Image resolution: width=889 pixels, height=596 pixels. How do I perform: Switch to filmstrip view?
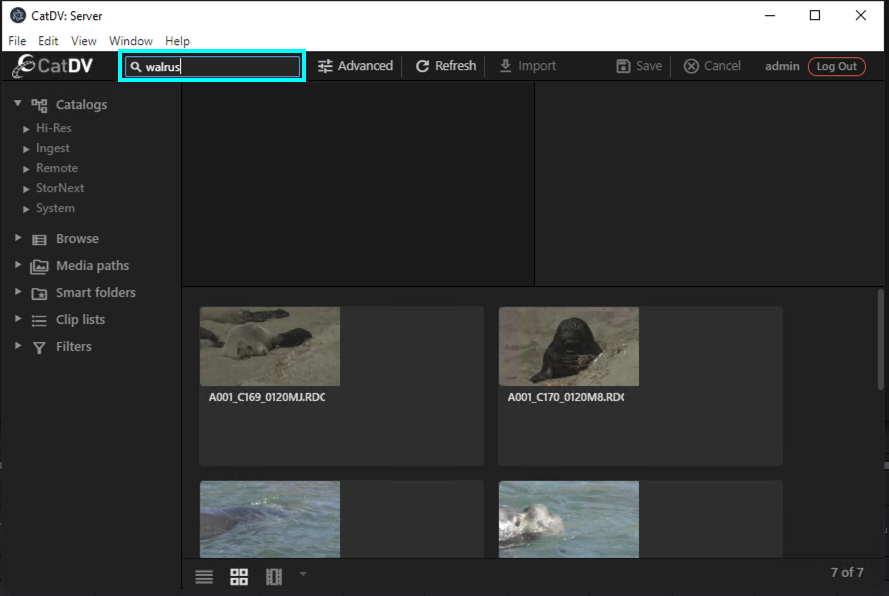pos(274,577)
